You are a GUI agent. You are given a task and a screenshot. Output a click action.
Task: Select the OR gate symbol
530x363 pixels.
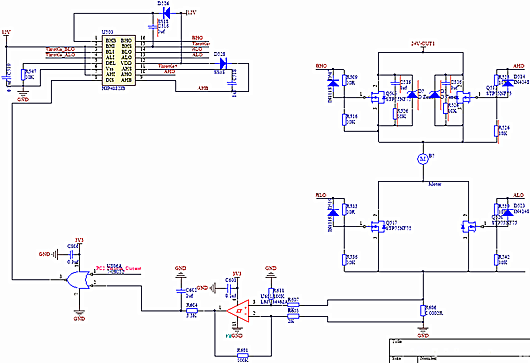click(x=79, y=280)
